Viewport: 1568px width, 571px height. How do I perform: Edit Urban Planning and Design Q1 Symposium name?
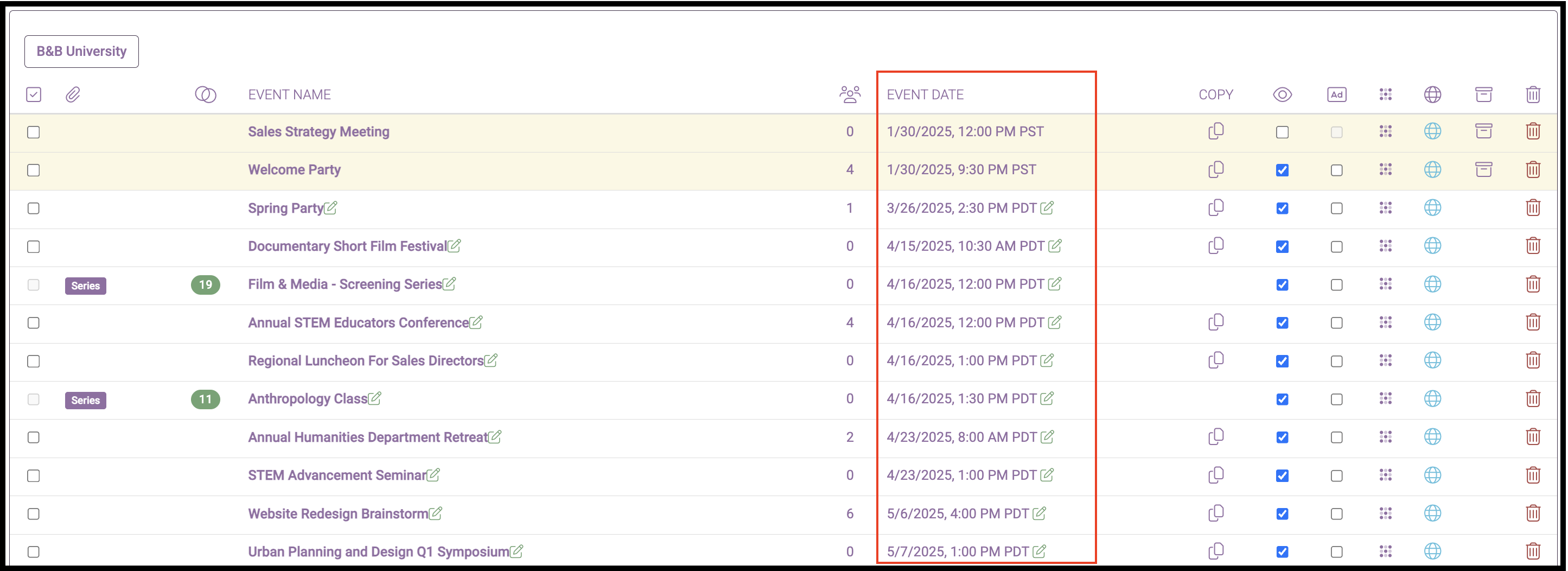pyautogui.click(x=516, y=551)
